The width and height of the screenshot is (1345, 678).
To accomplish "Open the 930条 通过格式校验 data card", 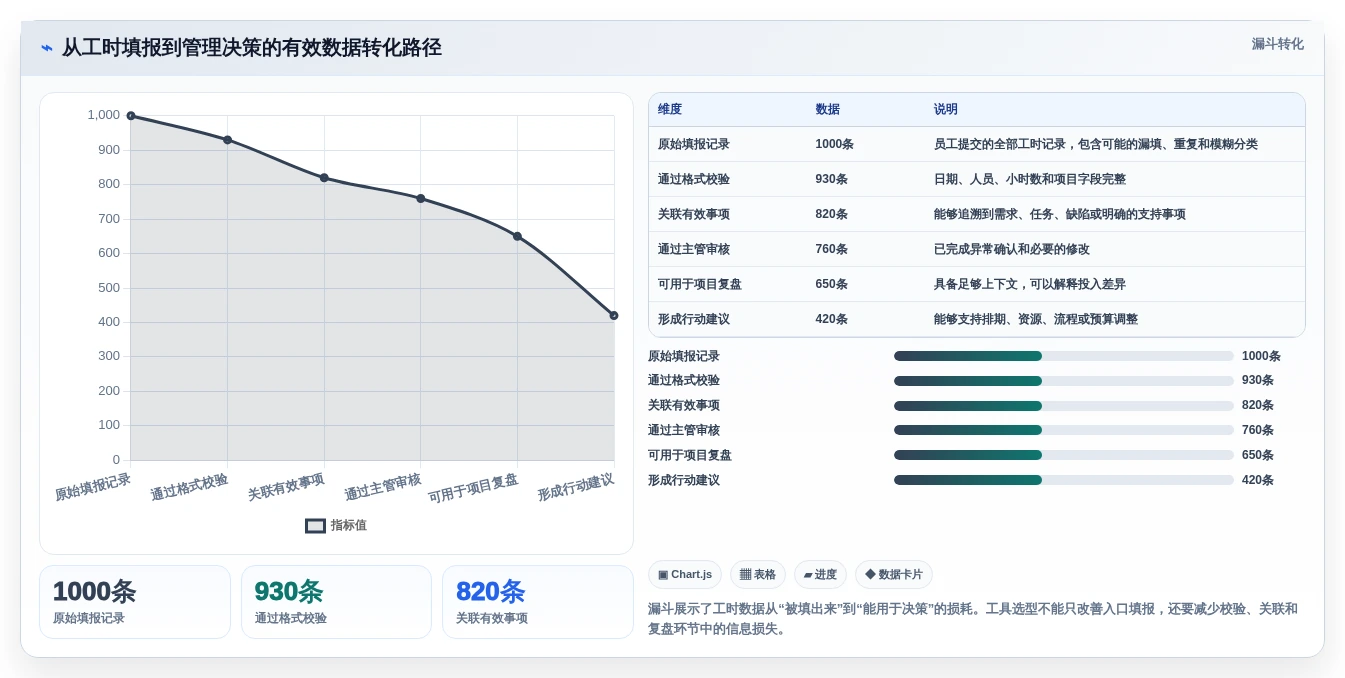I will click(336, 602).
